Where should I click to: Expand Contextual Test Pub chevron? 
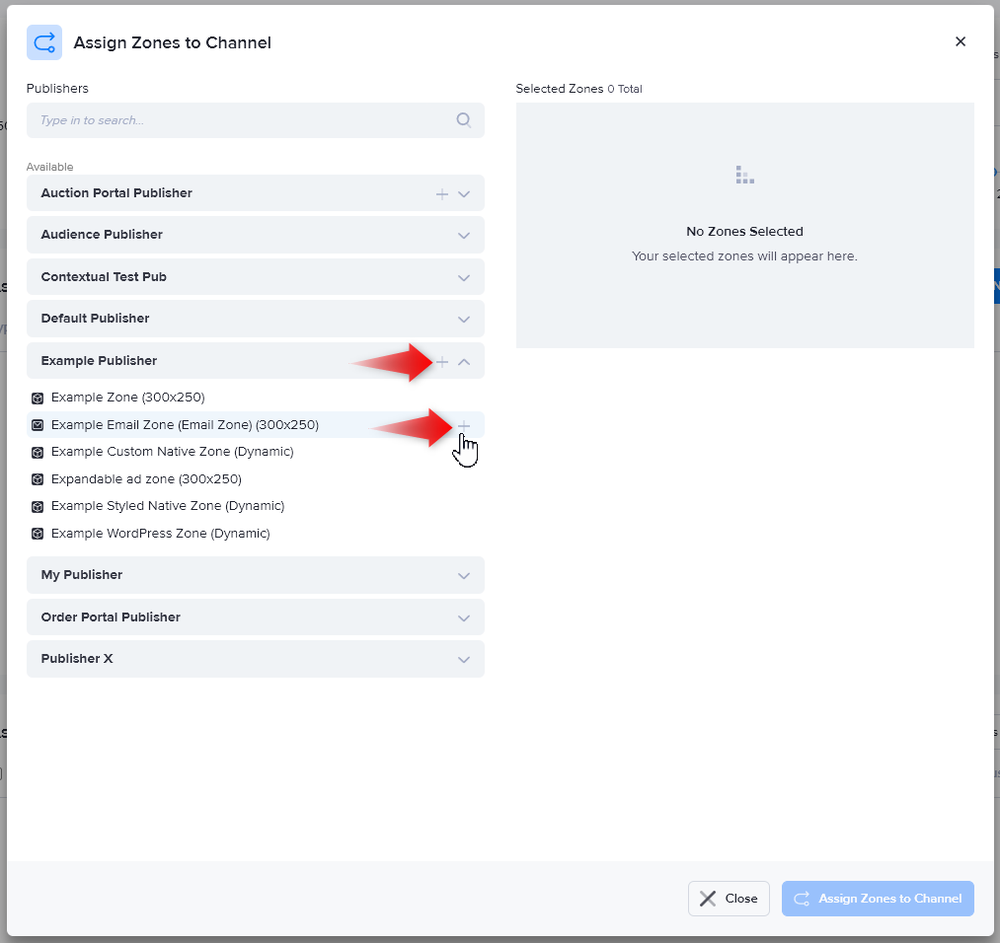click(464, 277)
